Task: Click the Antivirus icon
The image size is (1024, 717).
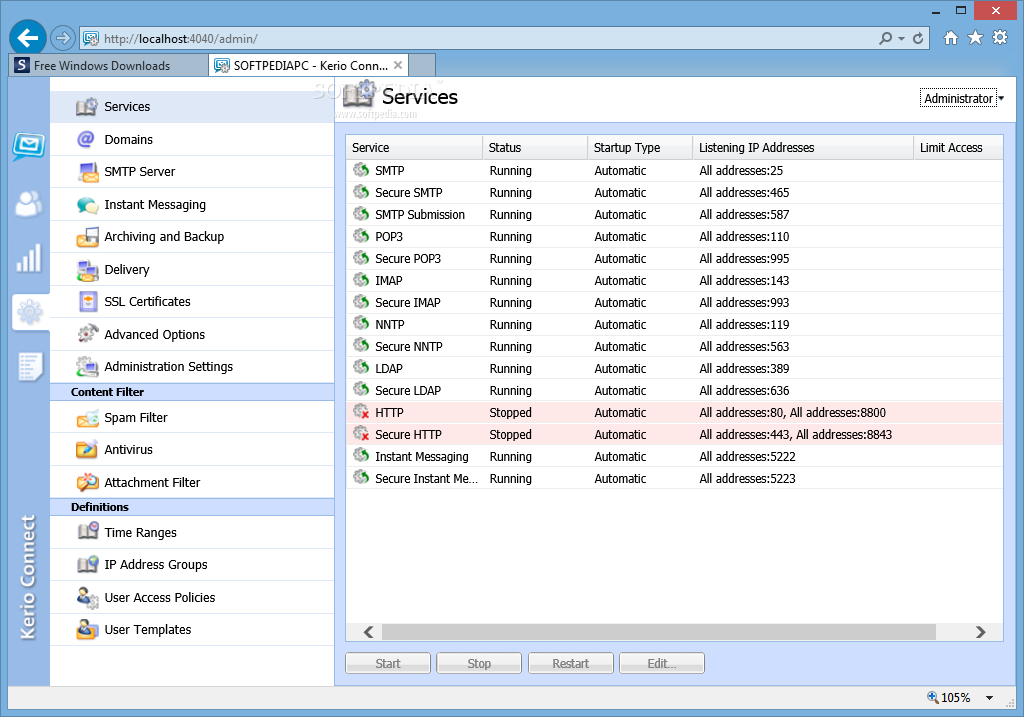Action: [x=88, y=449]
